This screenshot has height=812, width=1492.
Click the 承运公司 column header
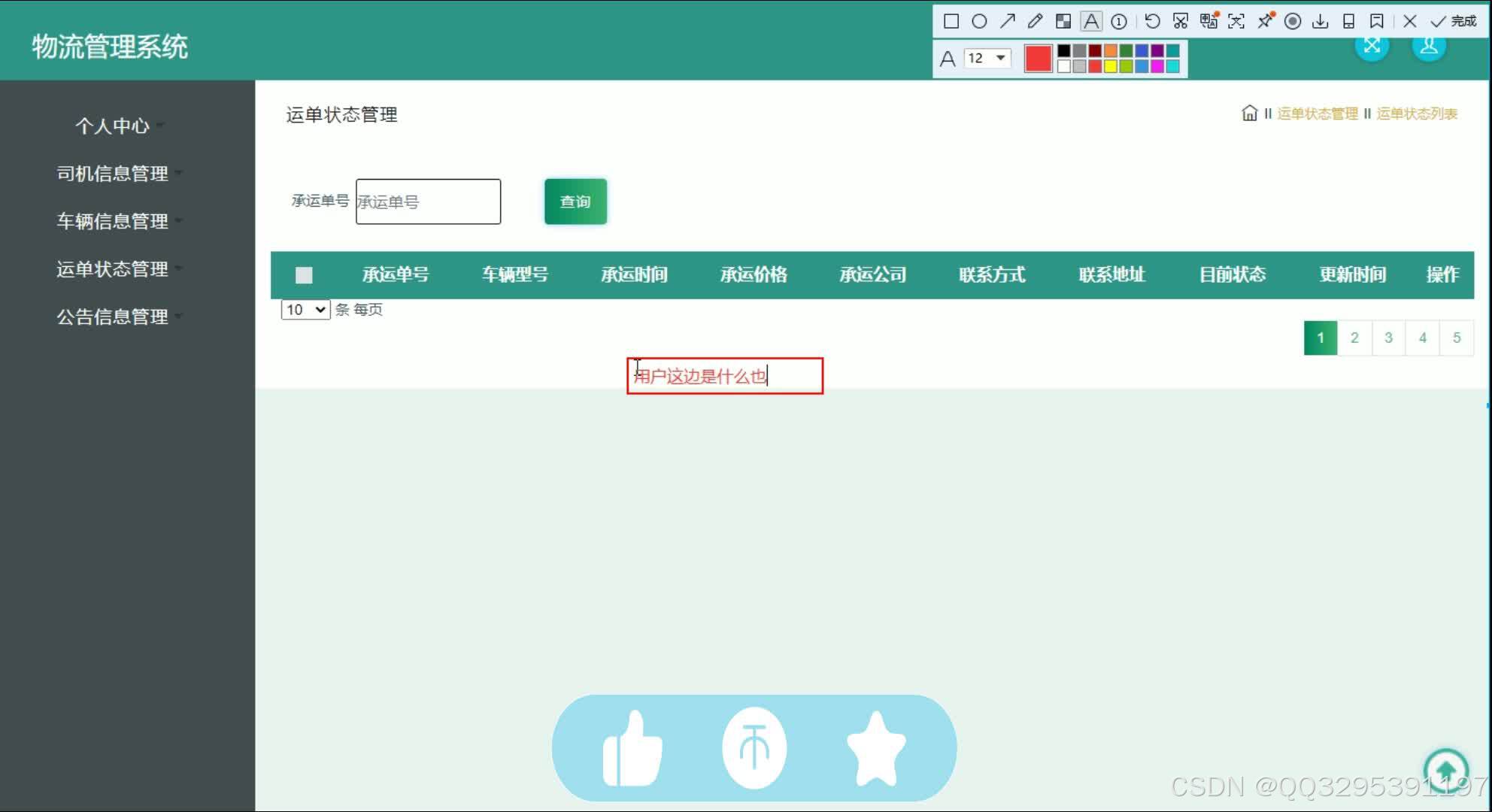point(873,274)
